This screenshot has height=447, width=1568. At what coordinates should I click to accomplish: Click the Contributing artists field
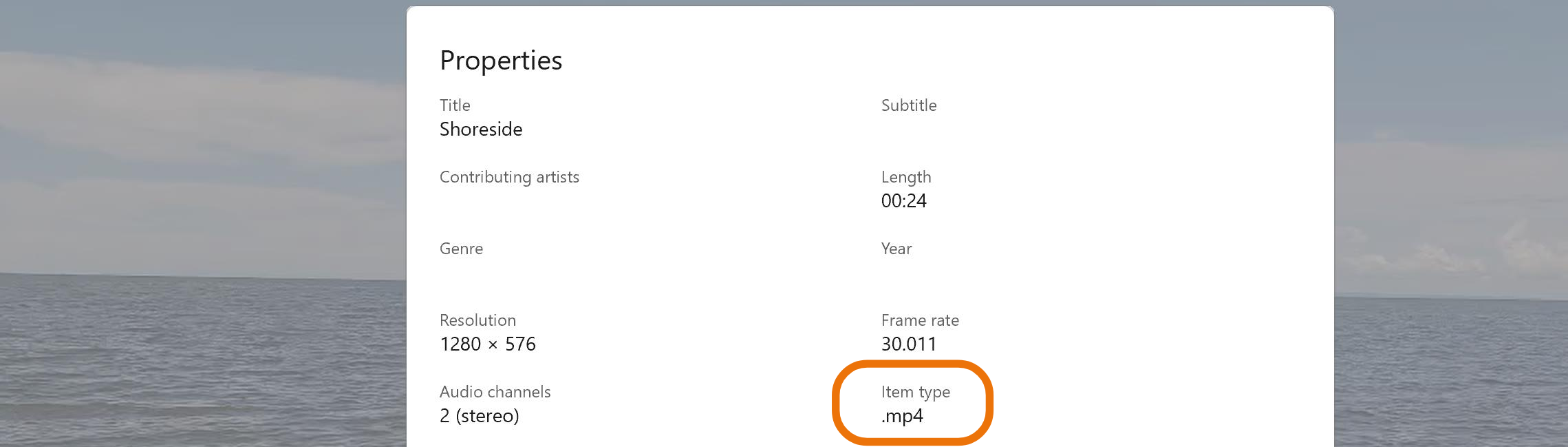(509, 177)
